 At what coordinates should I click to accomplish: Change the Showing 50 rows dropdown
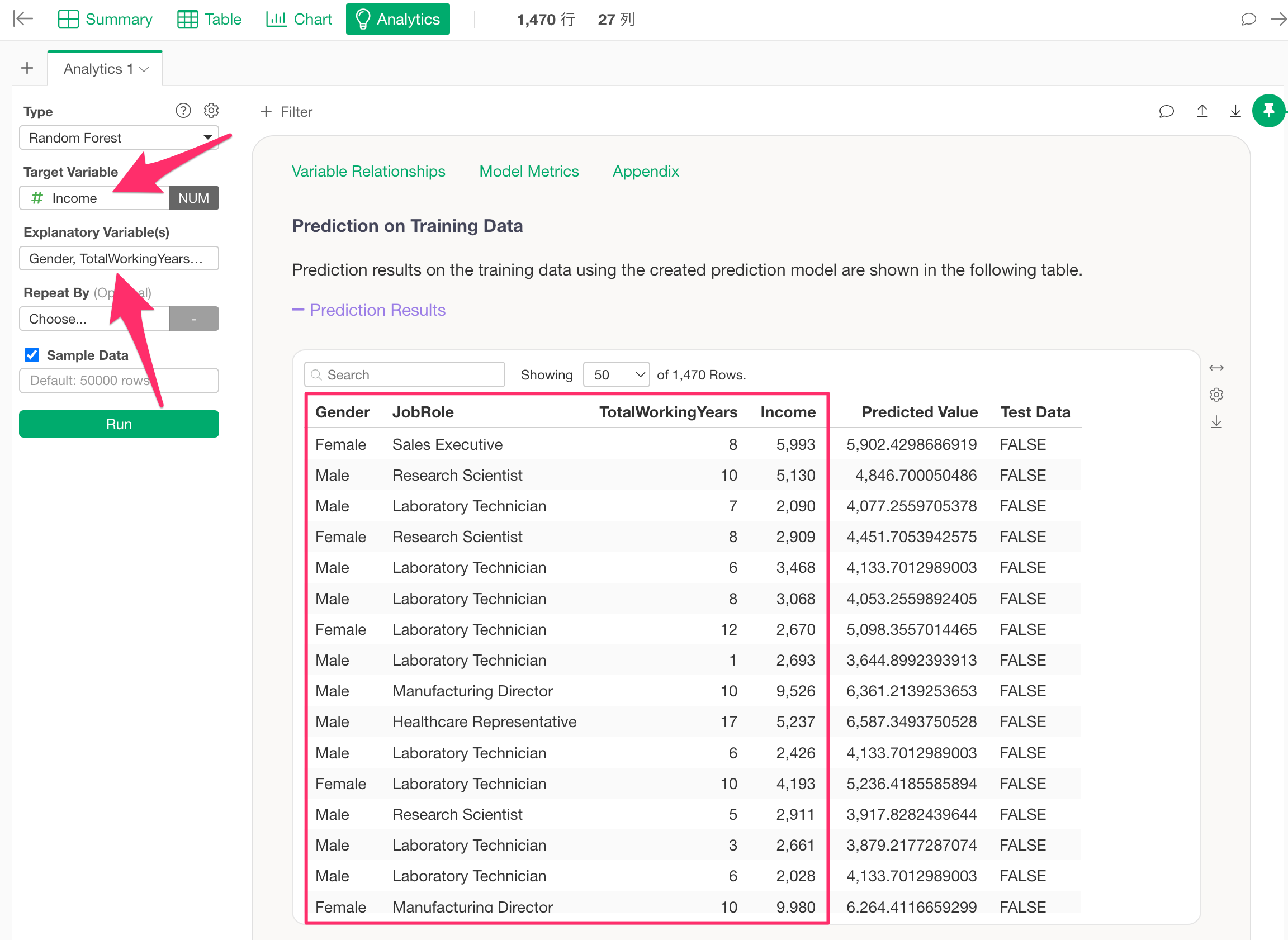(x=616, y=375)
